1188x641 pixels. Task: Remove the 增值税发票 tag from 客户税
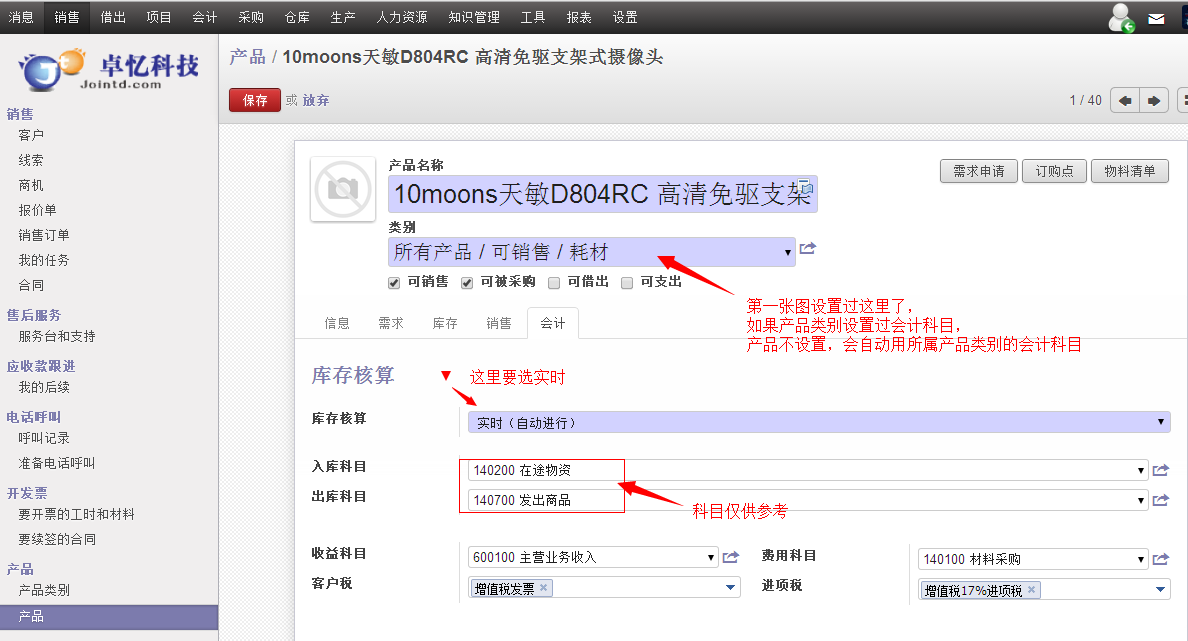[543, 588]
